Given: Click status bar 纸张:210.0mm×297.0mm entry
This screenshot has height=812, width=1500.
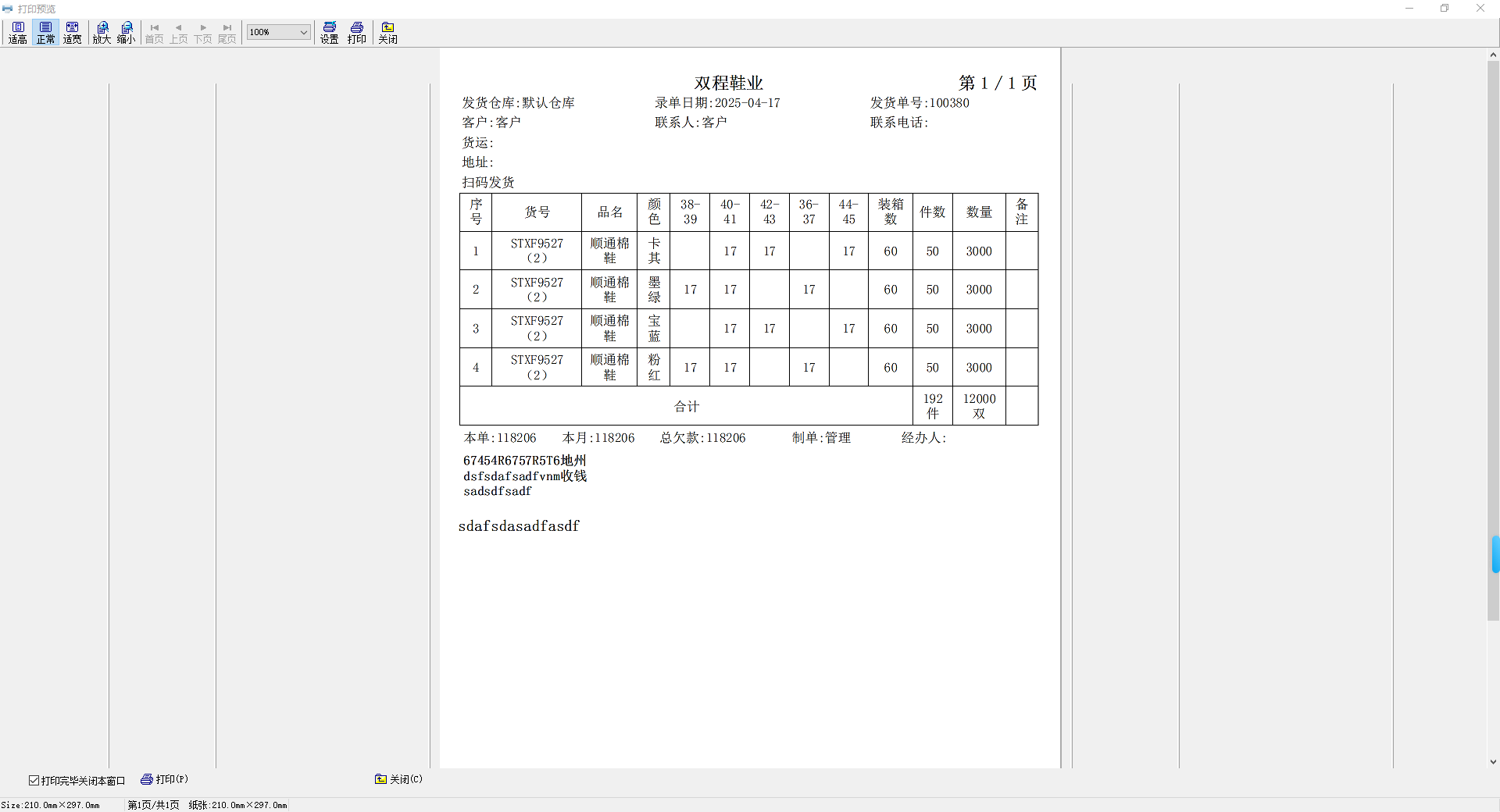Looking at the screenshot, I should pos(237,805).
